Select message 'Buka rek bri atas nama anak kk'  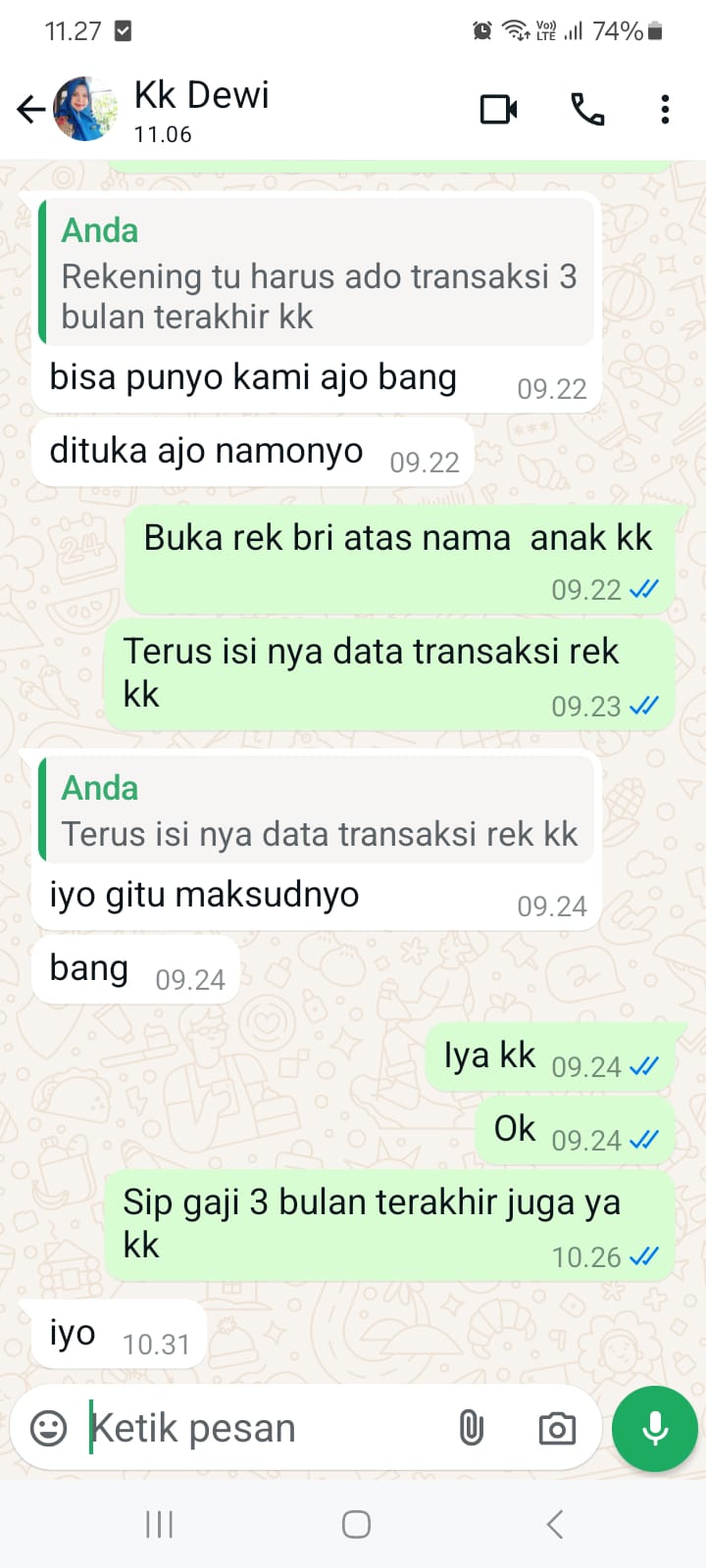[400, 561]
